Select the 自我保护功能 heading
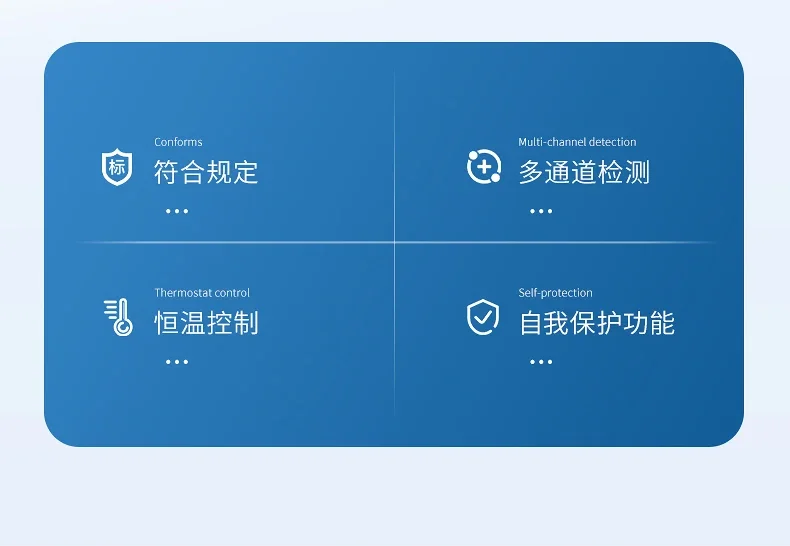790x546 pixels. pos(597,323)
